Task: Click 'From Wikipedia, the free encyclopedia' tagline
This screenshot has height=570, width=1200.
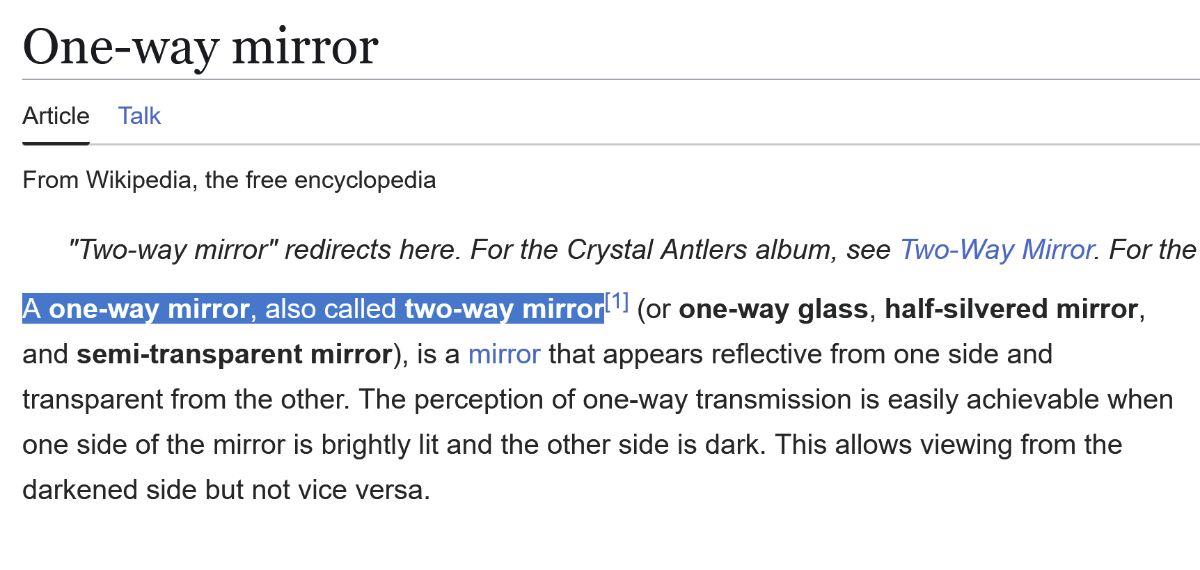Action: pyautogui.click(x=229, y=181)
